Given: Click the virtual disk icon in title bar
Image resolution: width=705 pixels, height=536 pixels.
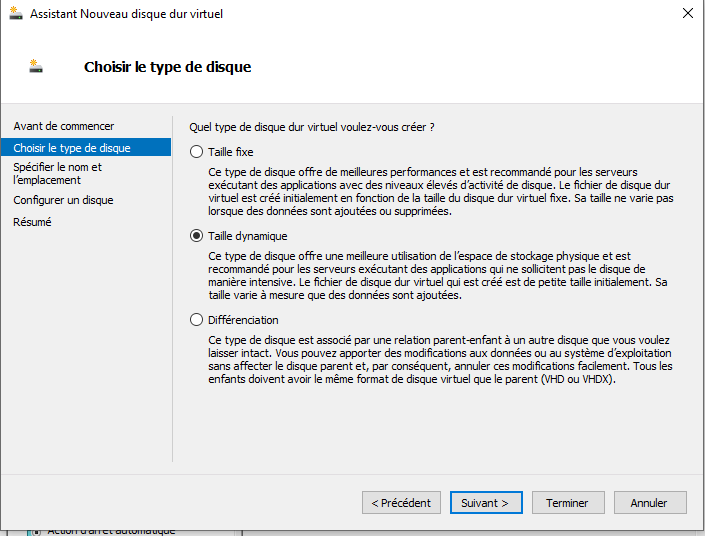Looking at the screenshot, I should [x=16, y=13].
